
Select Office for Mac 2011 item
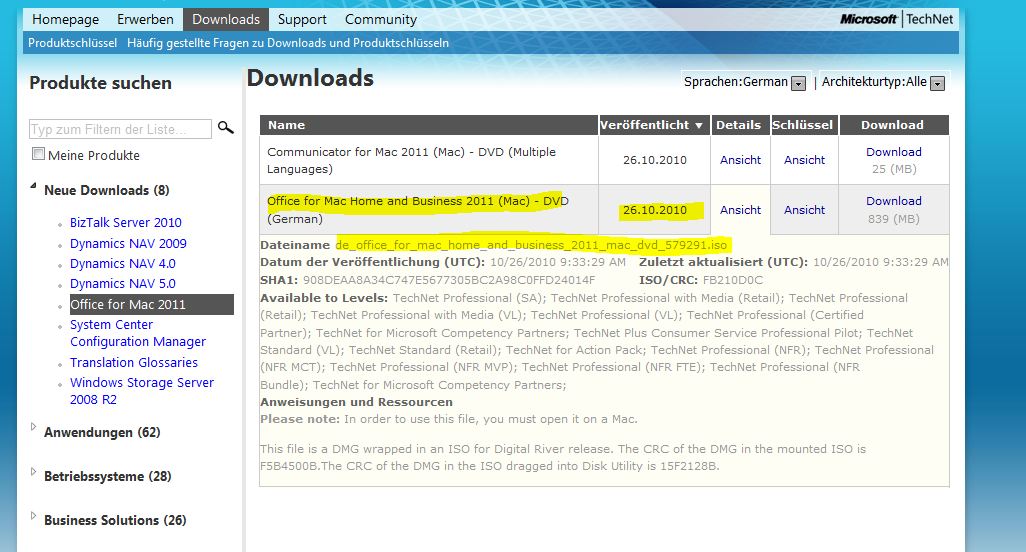click(151, 304)
